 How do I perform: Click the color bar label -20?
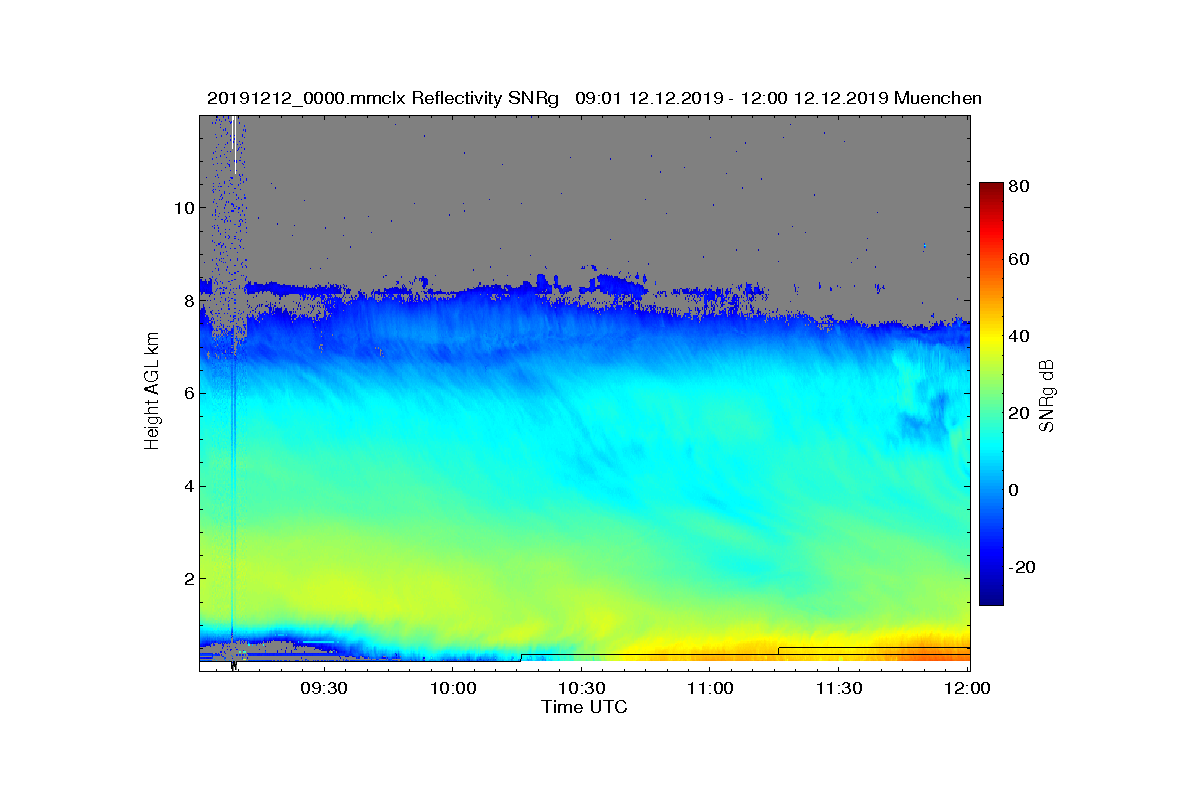coord(1022,567)
